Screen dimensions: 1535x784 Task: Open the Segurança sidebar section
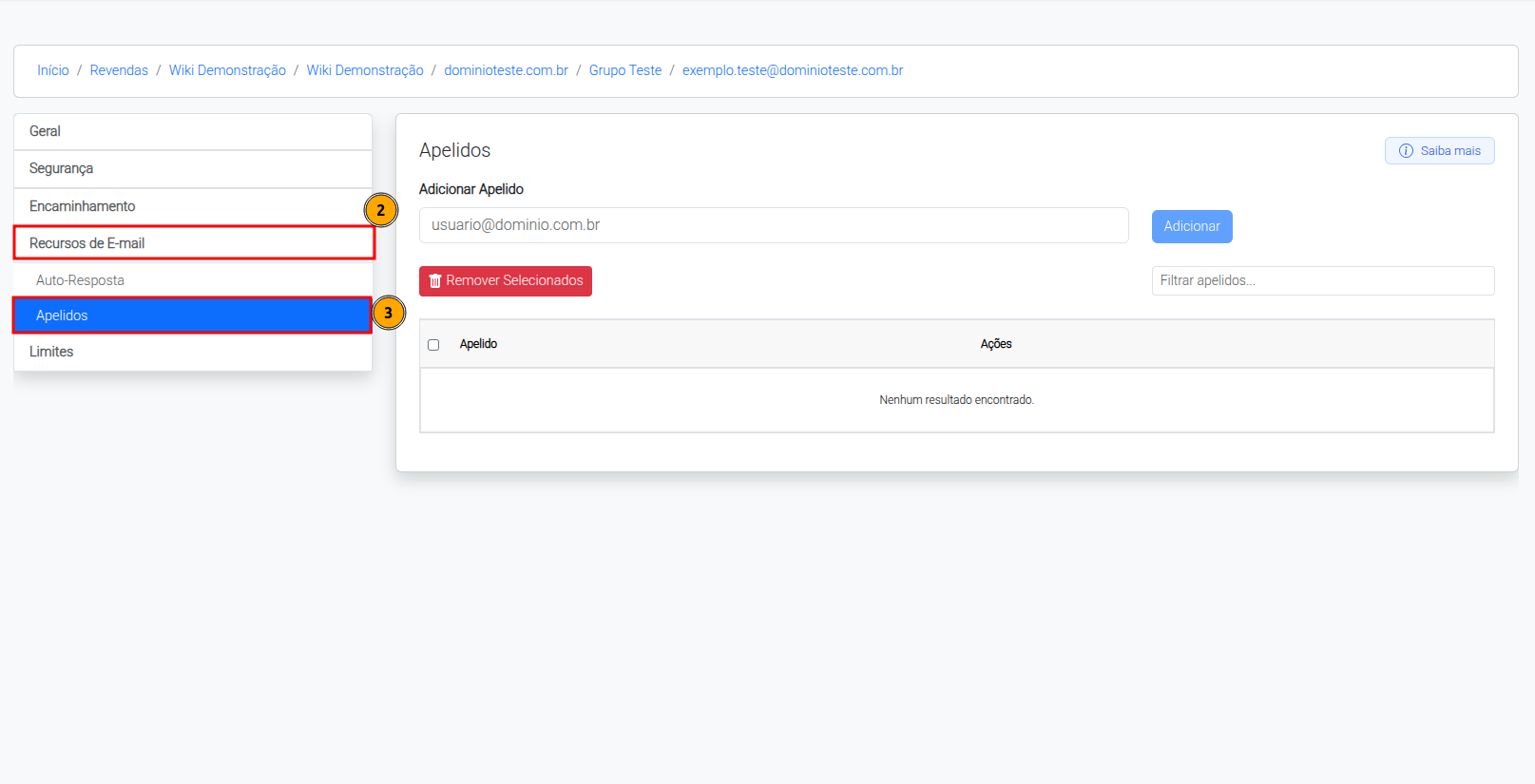193,169
